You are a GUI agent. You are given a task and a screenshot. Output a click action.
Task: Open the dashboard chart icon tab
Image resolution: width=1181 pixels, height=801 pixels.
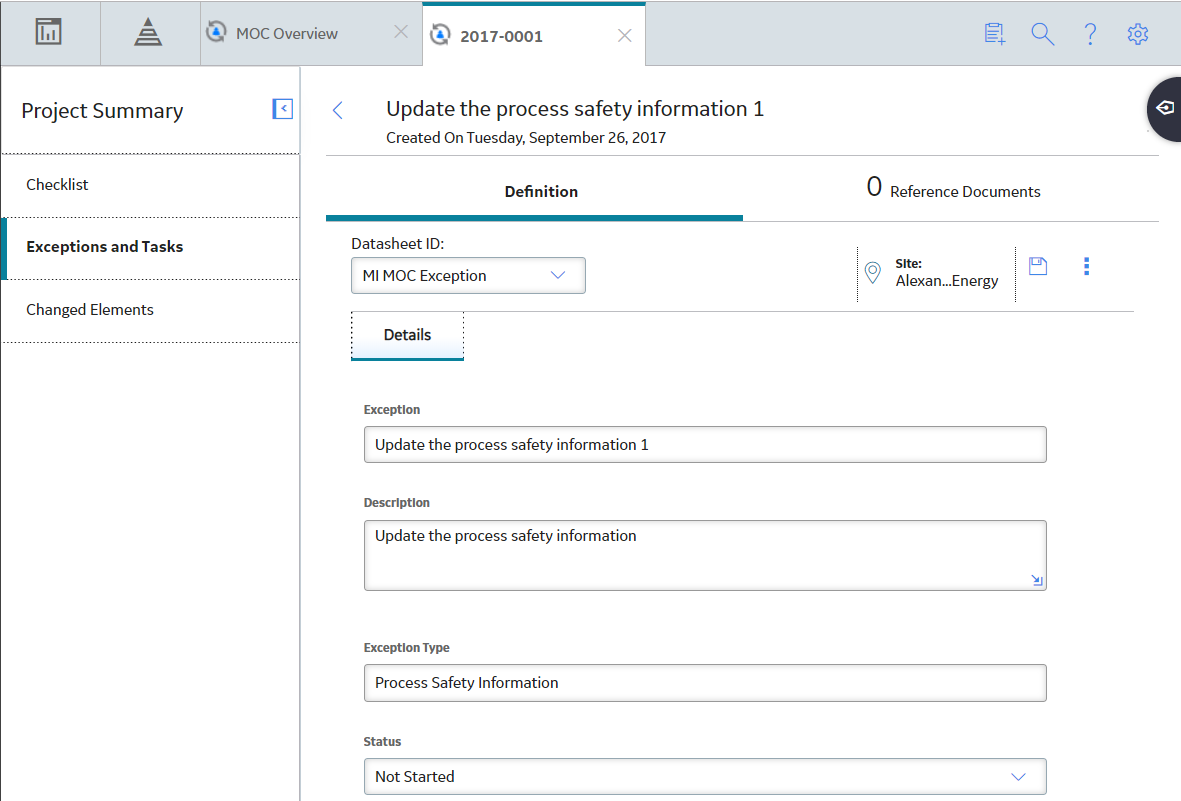(48, 32)
